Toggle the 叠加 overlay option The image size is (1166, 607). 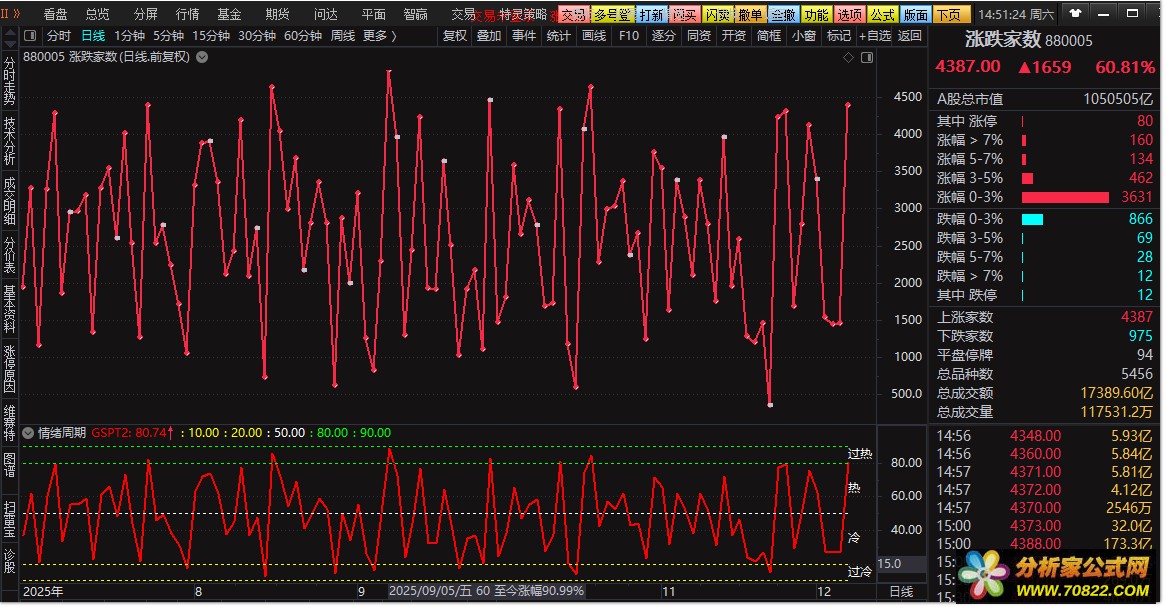pos(488,36)
